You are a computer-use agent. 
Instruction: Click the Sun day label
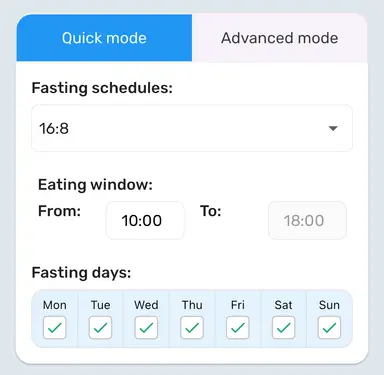(329, 305)
